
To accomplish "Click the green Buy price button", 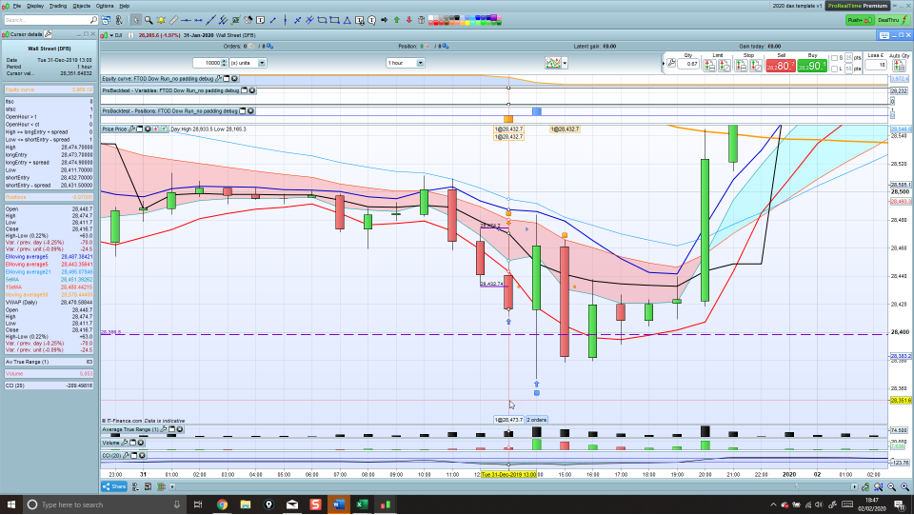I will (x=812, y=65).
